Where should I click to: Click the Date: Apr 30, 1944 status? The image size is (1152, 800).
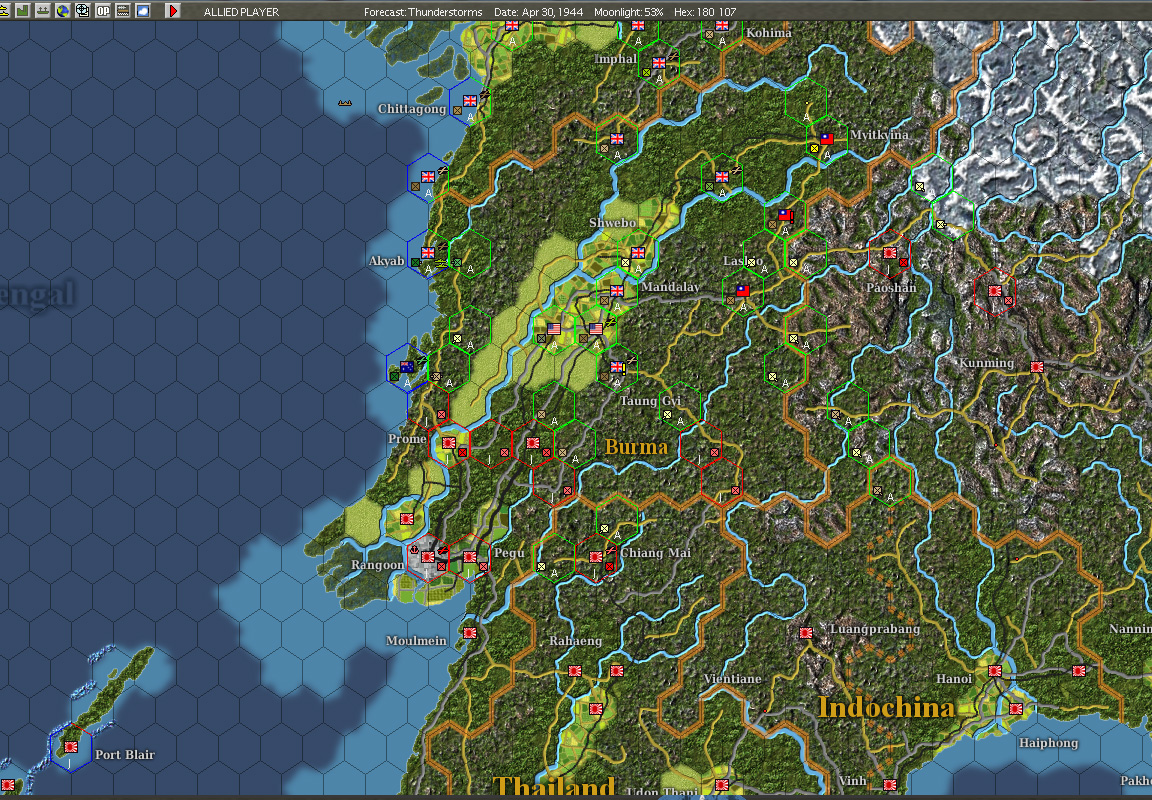point(541,12)
